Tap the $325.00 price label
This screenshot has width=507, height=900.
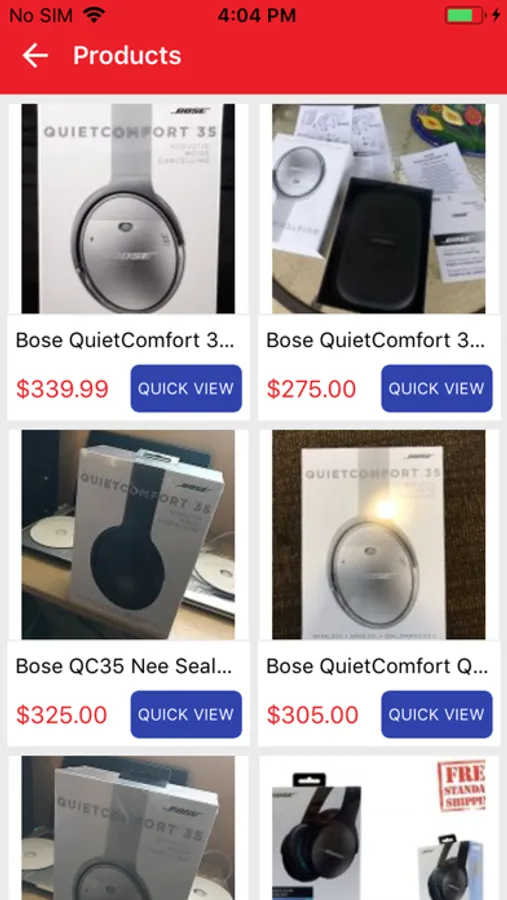pos(61,715)
